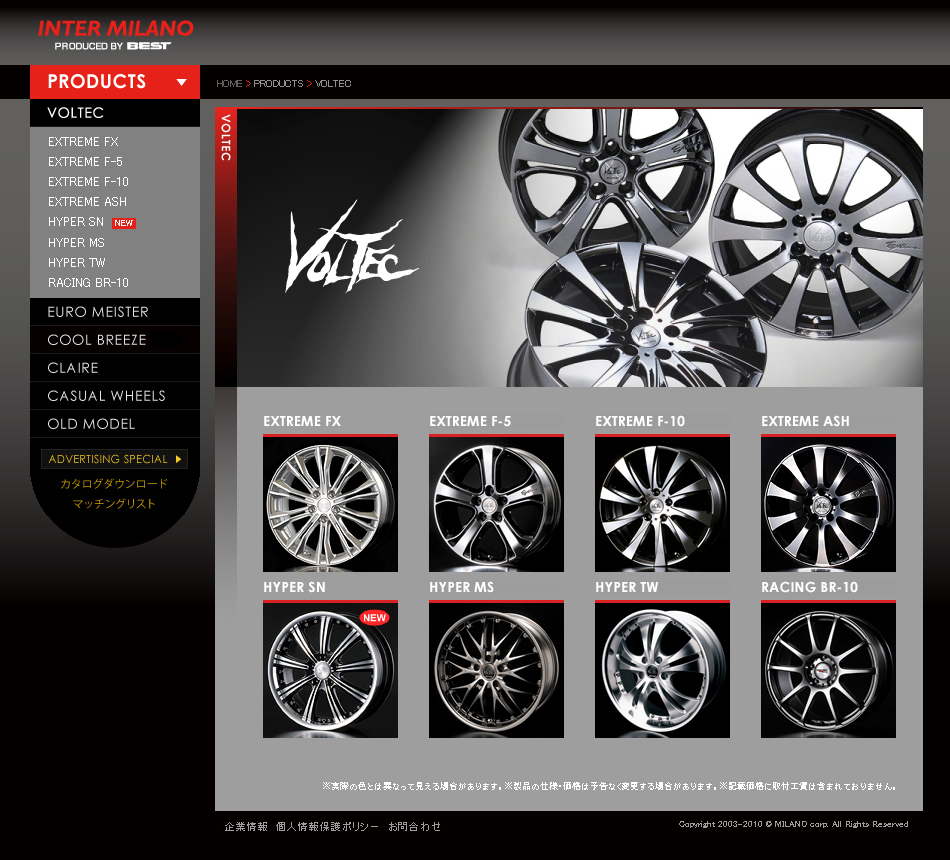This screenshot has width=950, height=860.
Task: Open the EXTREME ASH wheel thumbnail
Action: tap(828, 504)
